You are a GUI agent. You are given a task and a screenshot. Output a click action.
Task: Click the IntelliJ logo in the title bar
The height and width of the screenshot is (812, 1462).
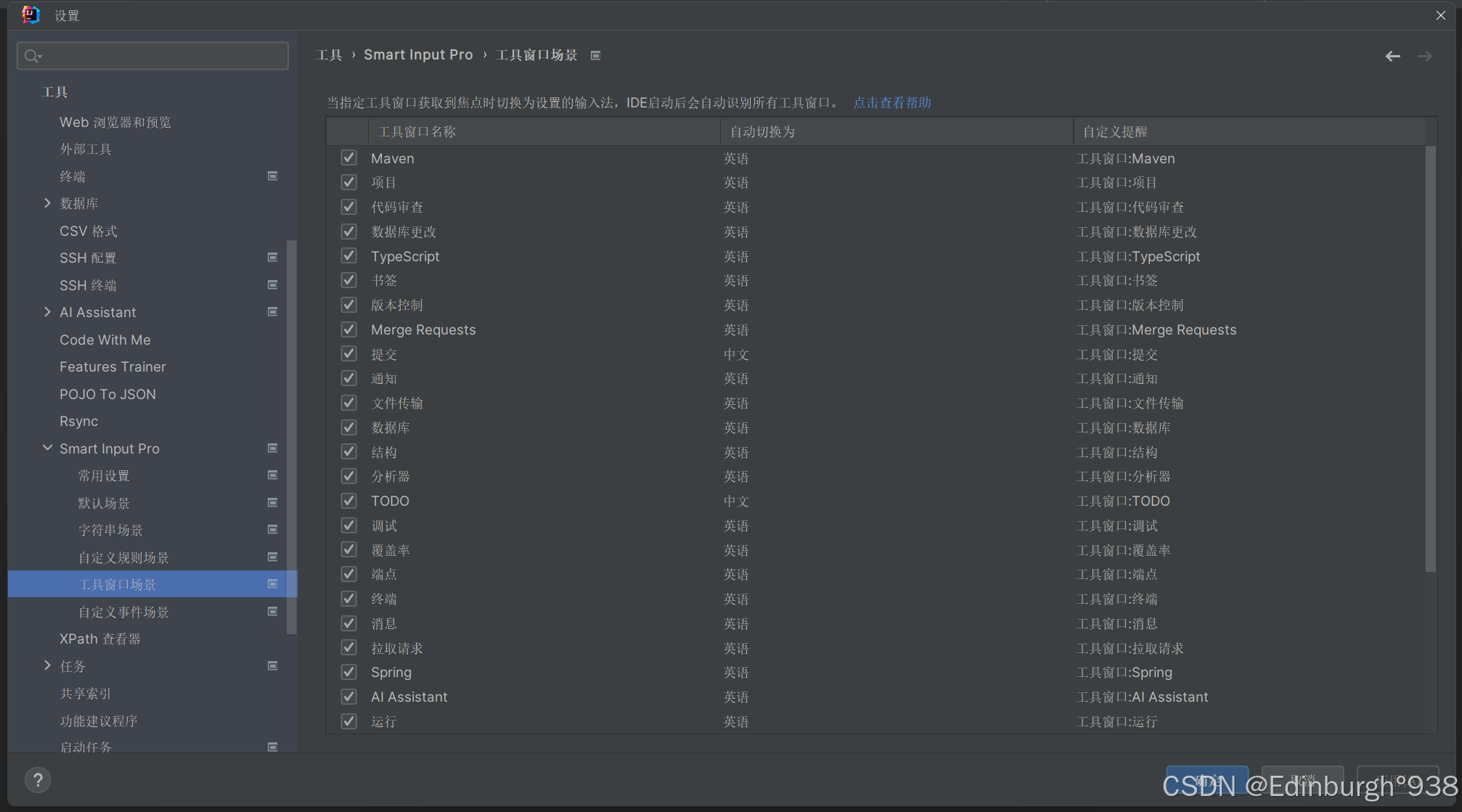30,15
